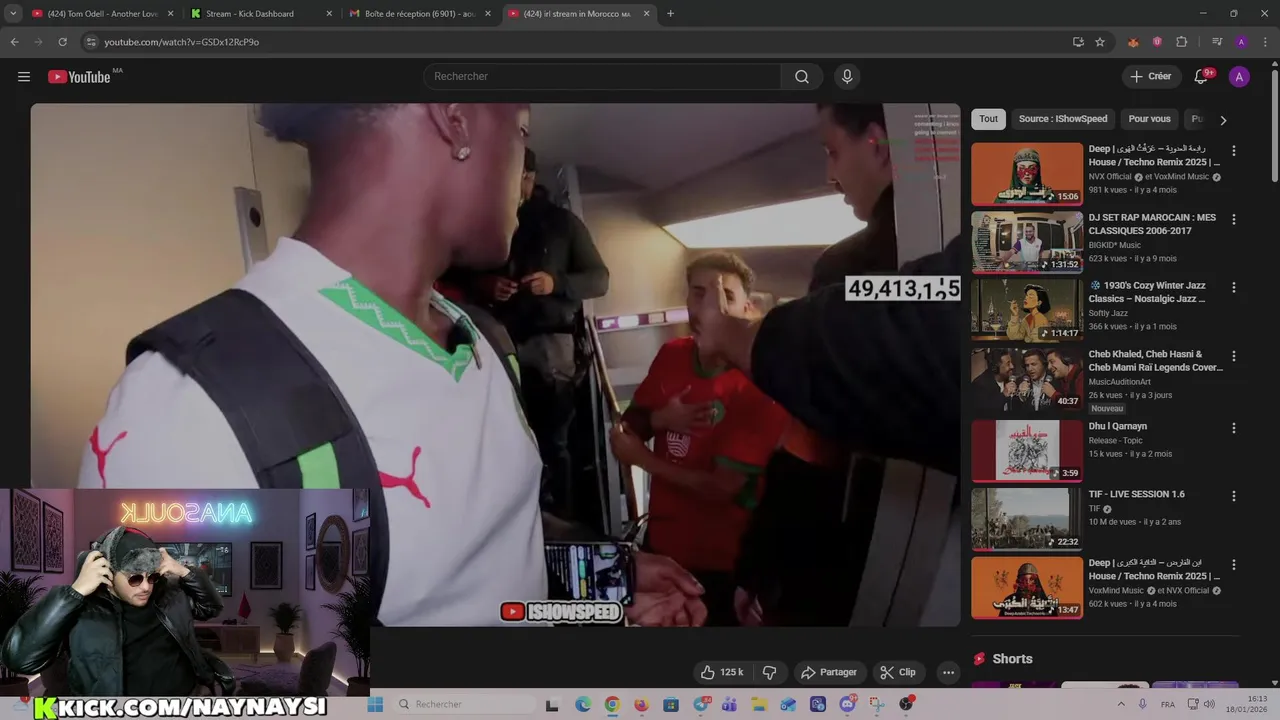
Task: Open DJ SET RAP MAROCAIN video title
Action: point(1152,224)
